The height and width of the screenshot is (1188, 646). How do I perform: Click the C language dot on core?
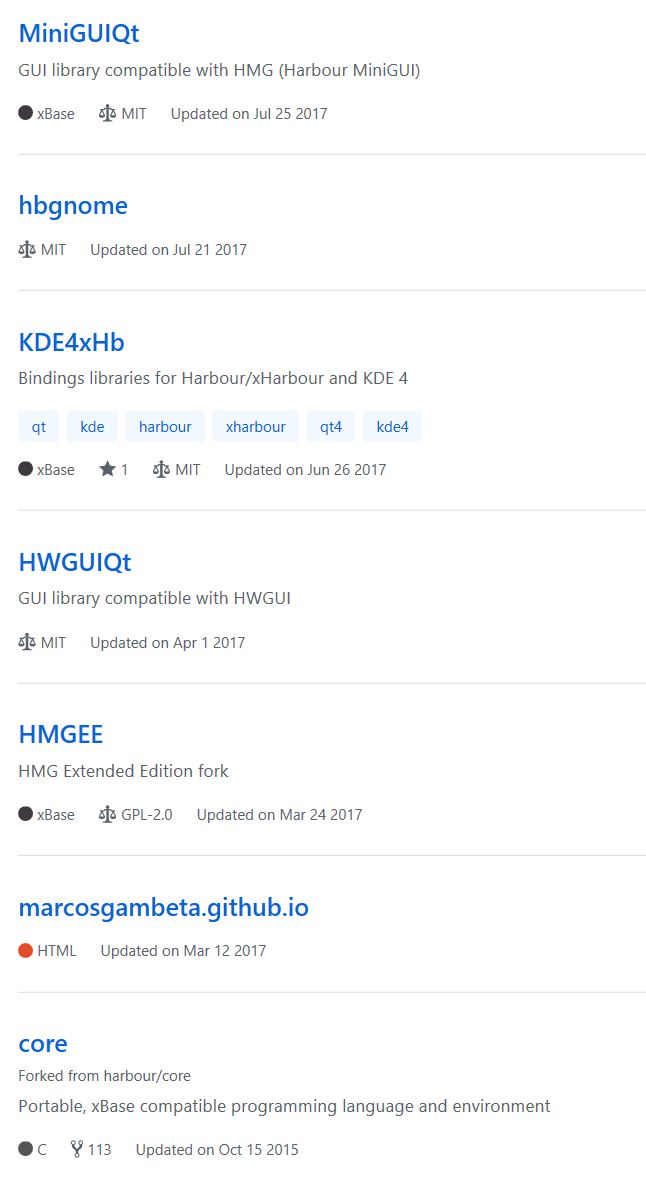click(x=26, y=1149)
